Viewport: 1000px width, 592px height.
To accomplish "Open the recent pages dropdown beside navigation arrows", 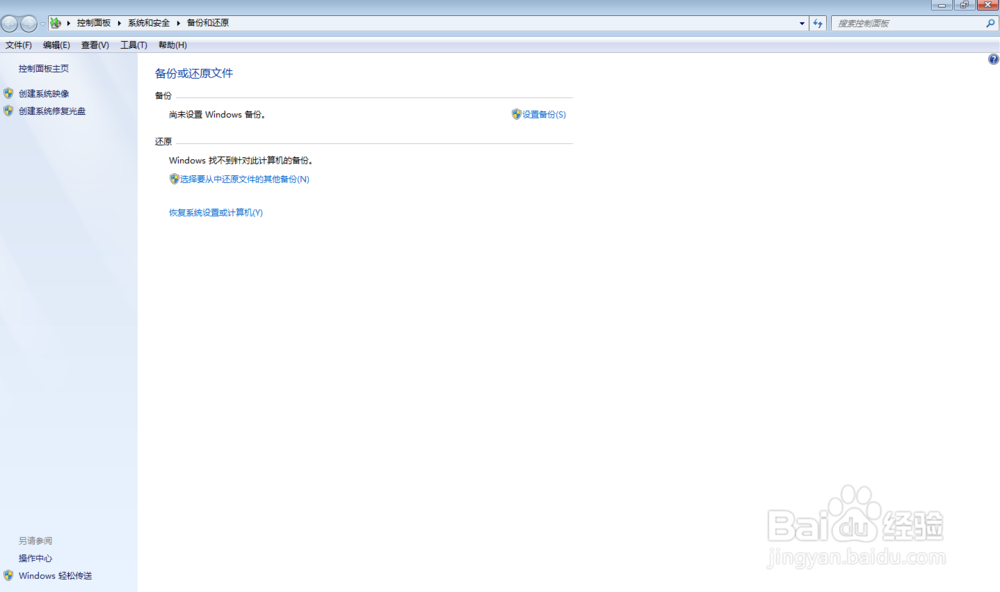I will pos(42,24).
